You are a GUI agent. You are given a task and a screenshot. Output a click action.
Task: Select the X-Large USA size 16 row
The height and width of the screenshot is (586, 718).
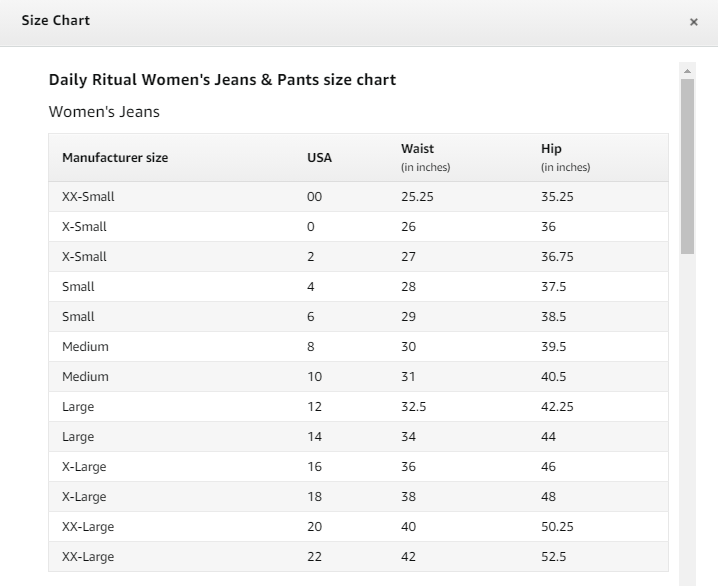[358, 467]
